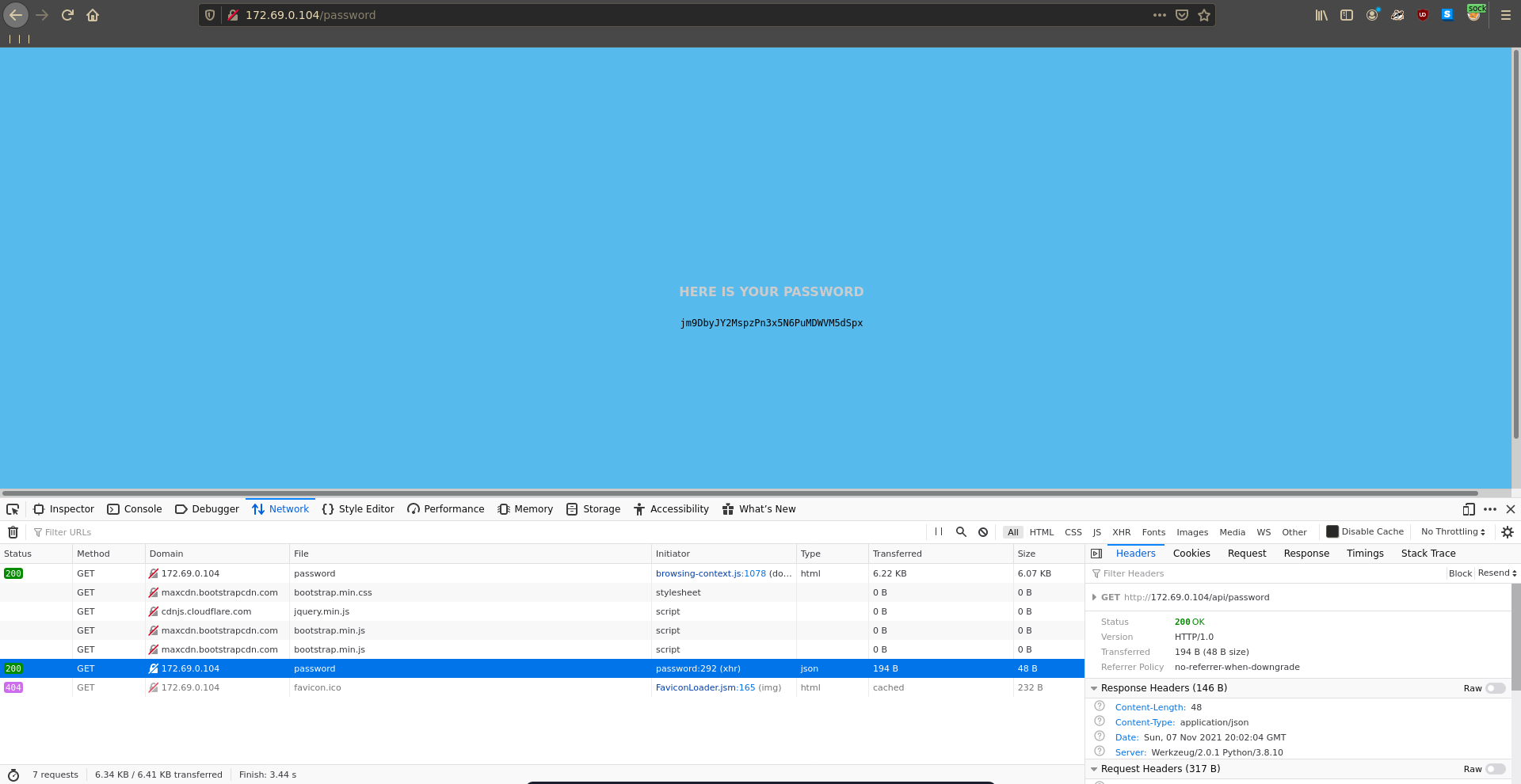This screenshot has width=1521, height=784.
Task: Open the No Throttling dropdown
Action: coord(1453,532)
